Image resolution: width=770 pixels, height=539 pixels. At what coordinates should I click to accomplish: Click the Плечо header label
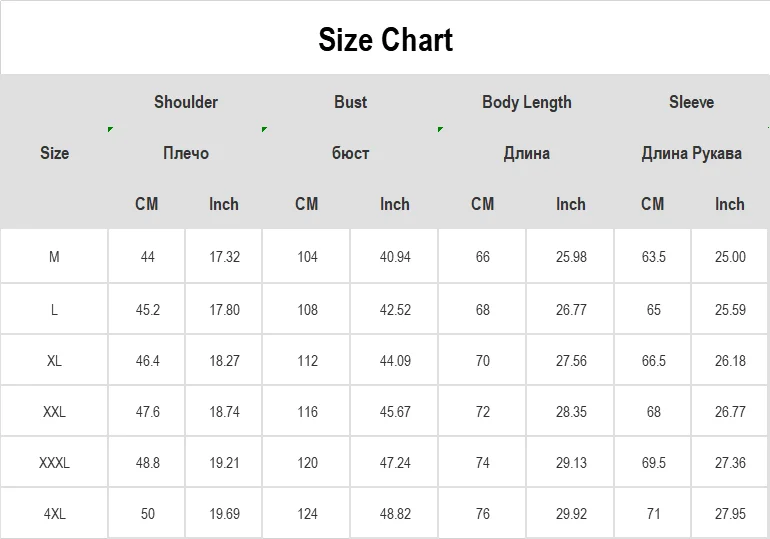[186, 153]
